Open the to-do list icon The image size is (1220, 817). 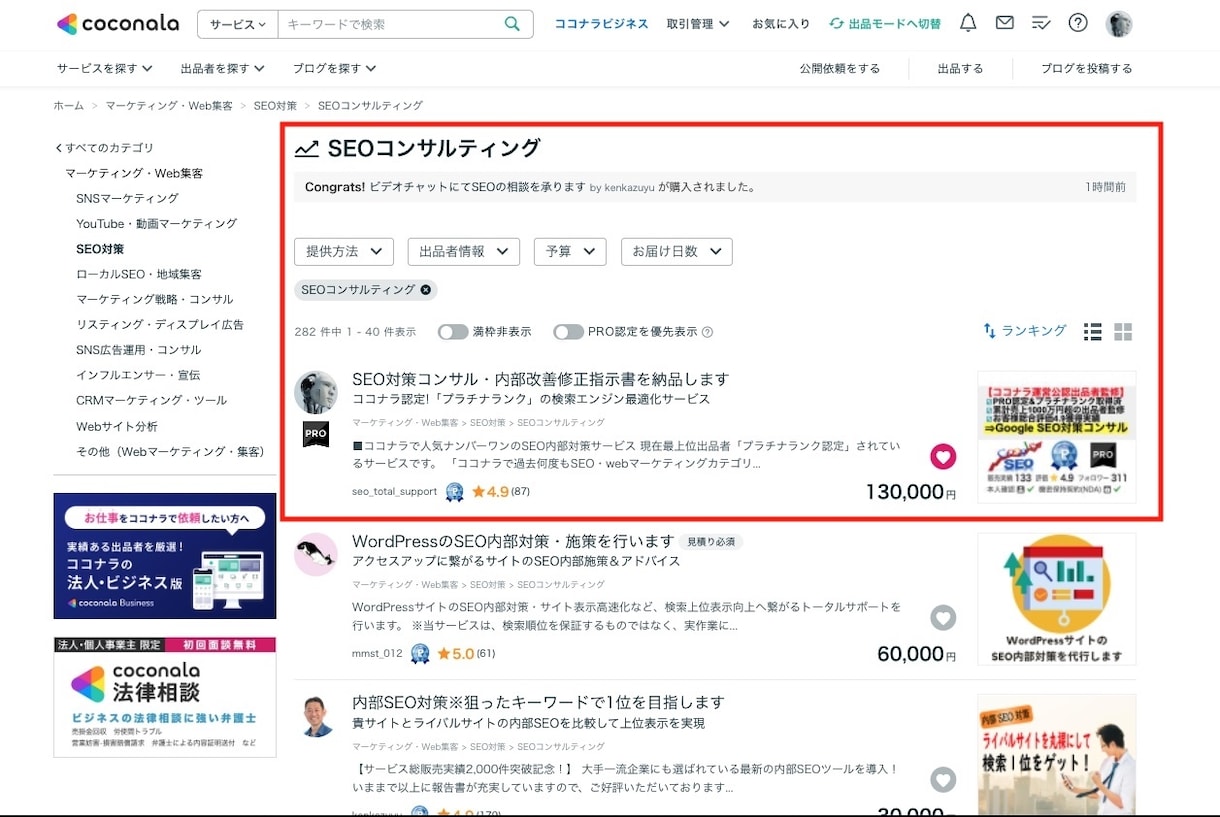(1041, 23)
